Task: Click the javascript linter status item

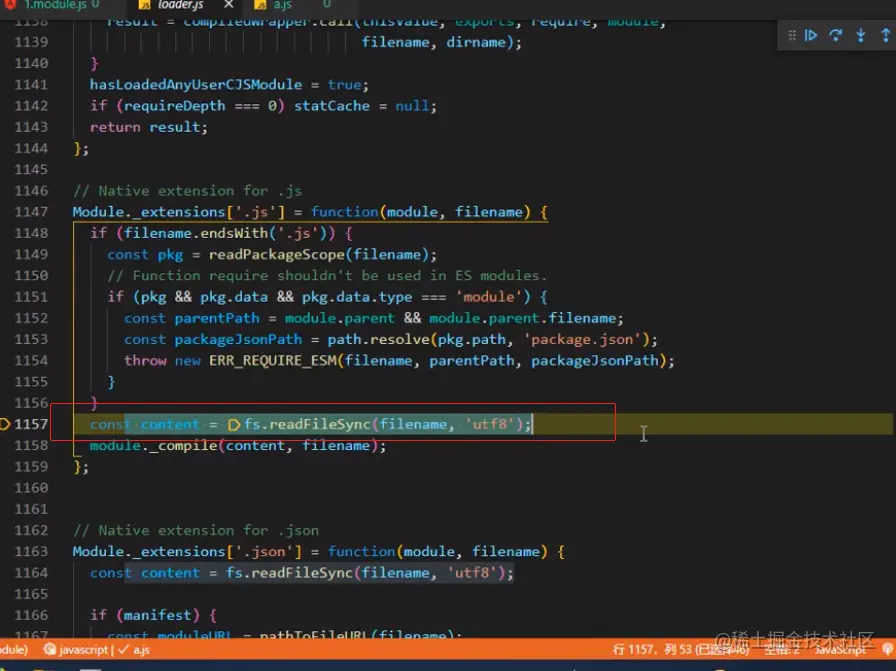Action: point(77,650)
